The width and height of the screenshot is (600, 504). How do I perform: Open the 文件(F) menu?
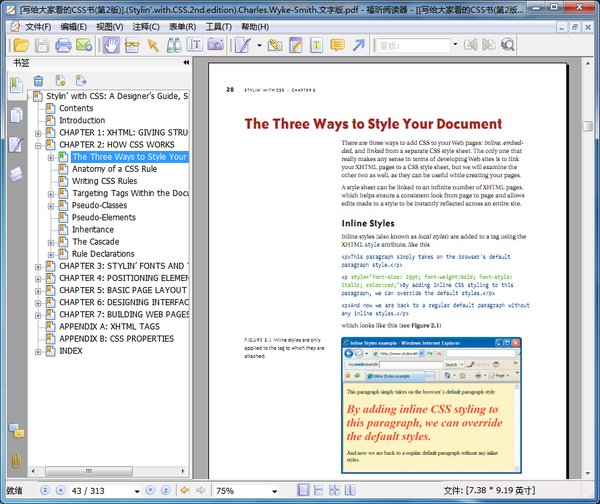pos(38,26)
